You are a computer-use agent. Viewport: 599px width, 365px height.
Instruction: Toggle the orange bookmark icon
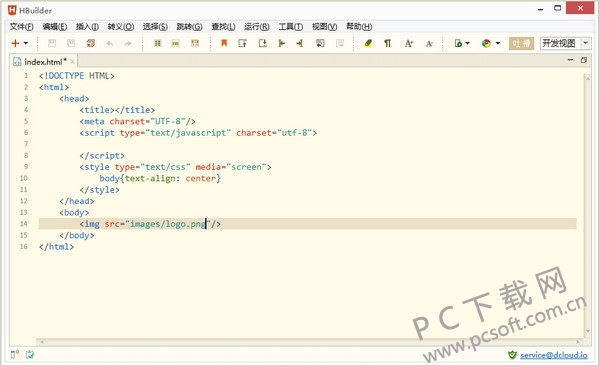224,43
